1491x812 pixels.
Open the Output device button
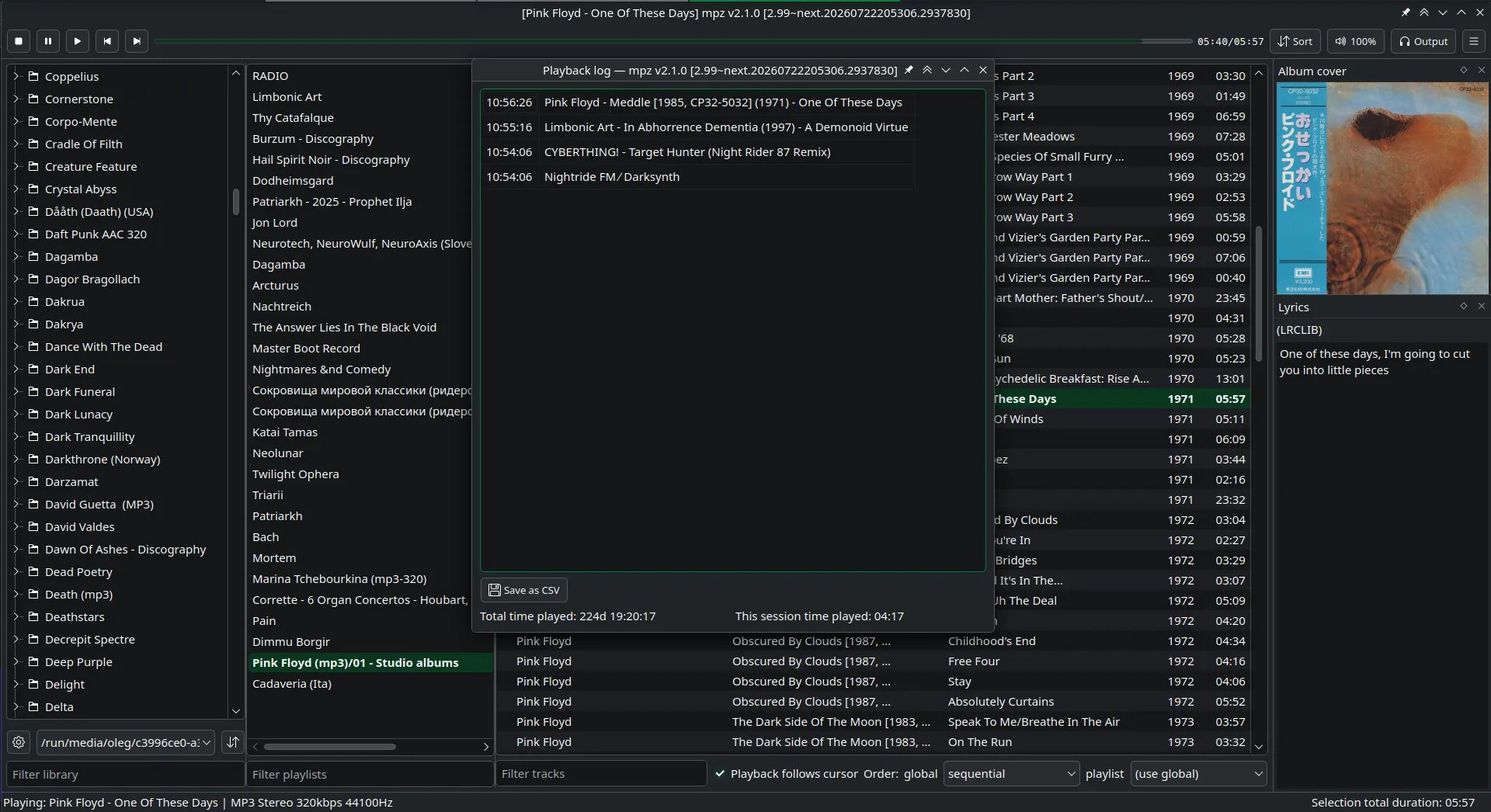point(1423,41)
